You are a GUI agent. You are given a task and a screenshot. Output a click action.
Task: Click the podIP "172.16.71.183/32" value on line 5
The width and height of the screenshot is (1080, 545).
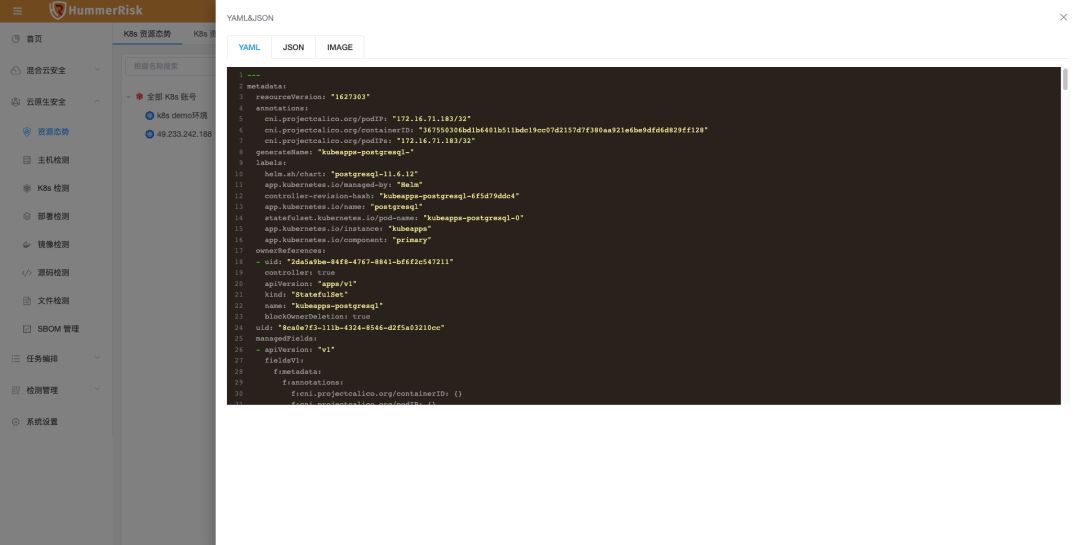(x=431, y=119)
